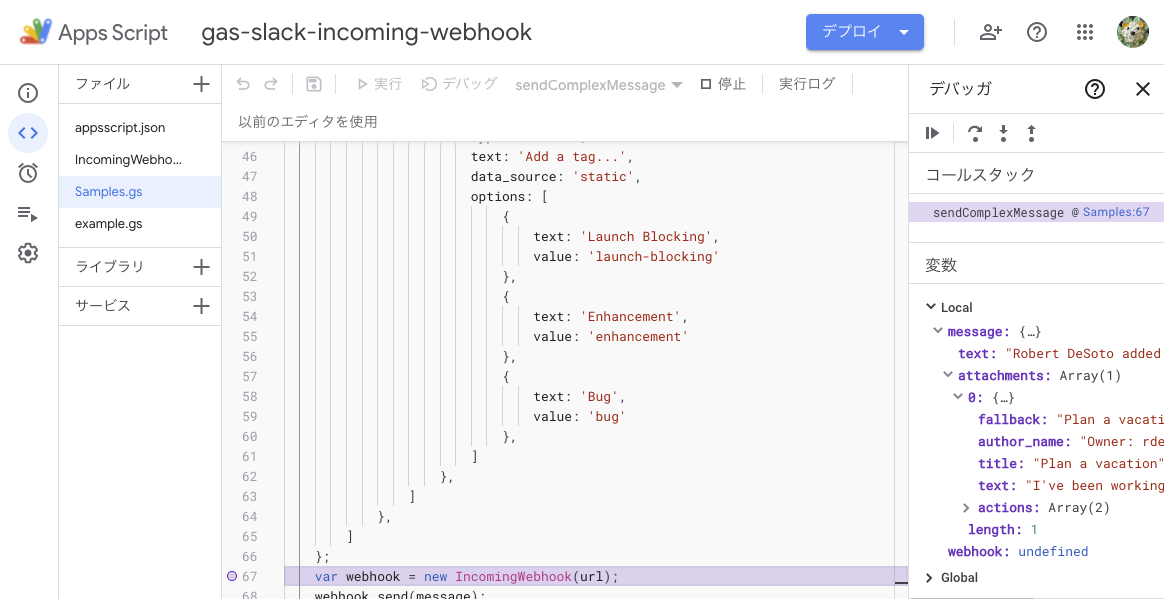Open help icon in top header

pyautogui.click(x=1037, y=32)
